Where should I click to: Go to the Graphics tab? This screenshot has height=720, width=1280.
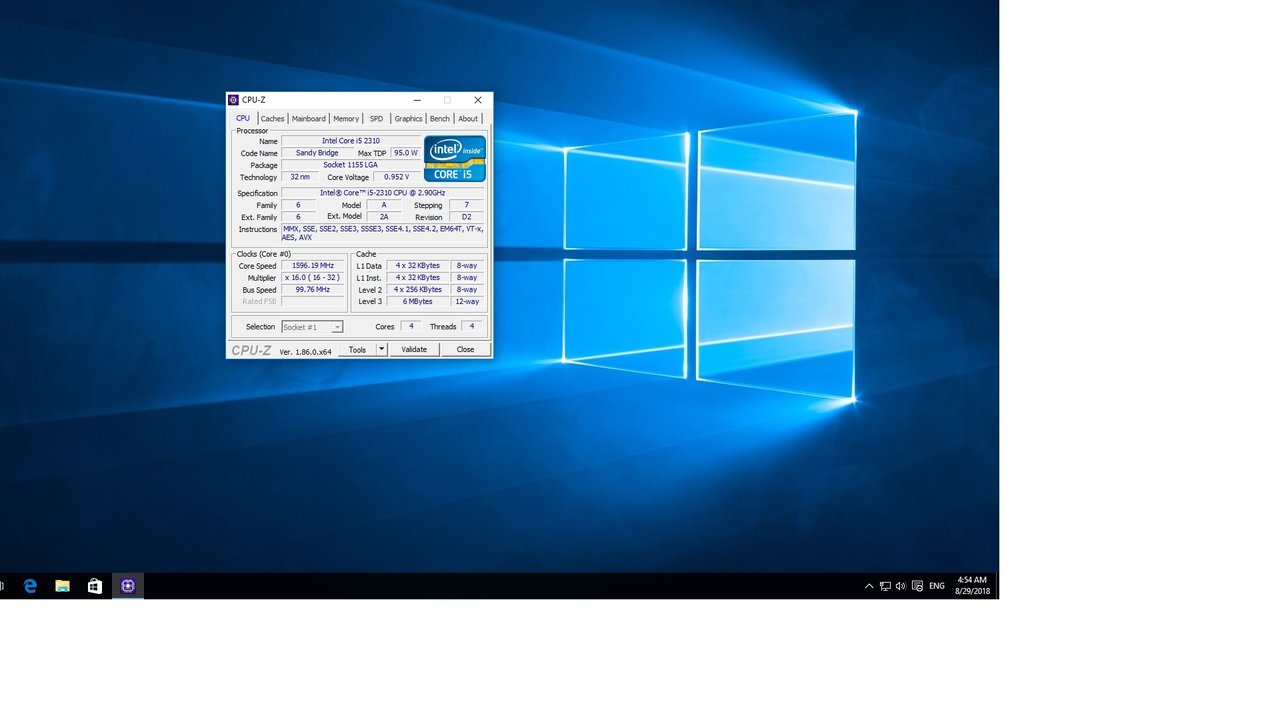click(x=408, y=119)
